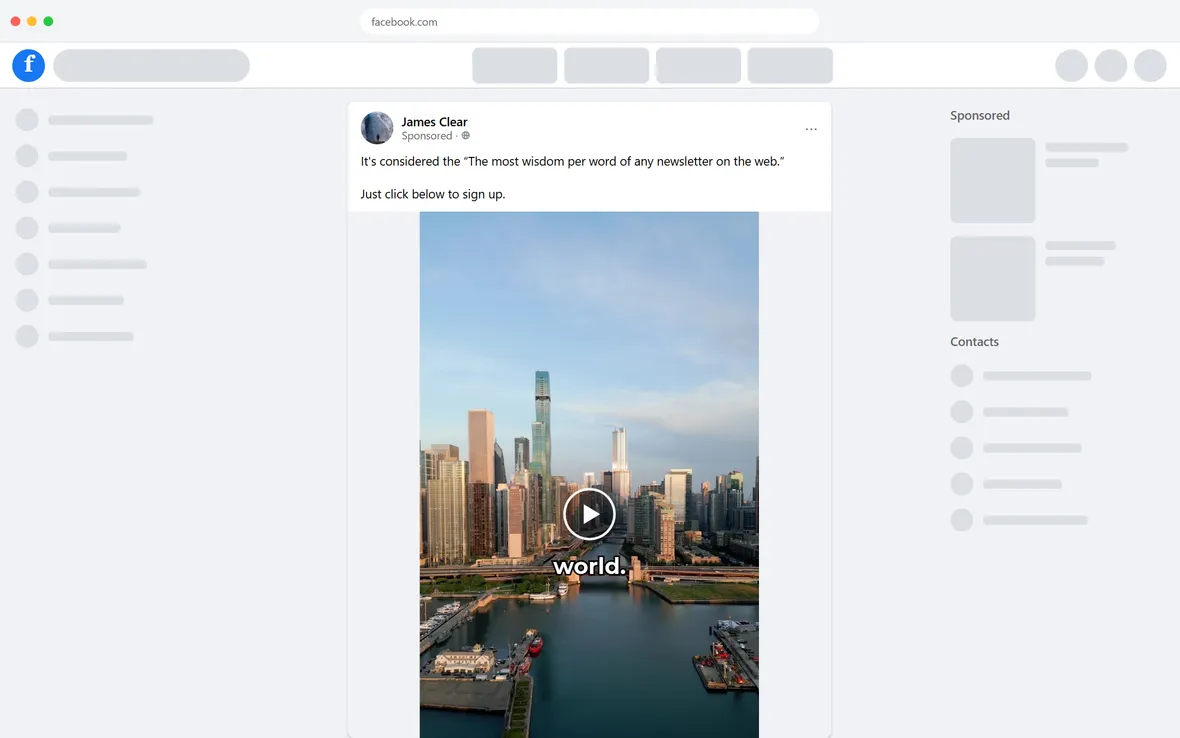1180x738 pixels.
Task: Click the Contacts heading
Action: pyautogui.click(x=975, y=342)
